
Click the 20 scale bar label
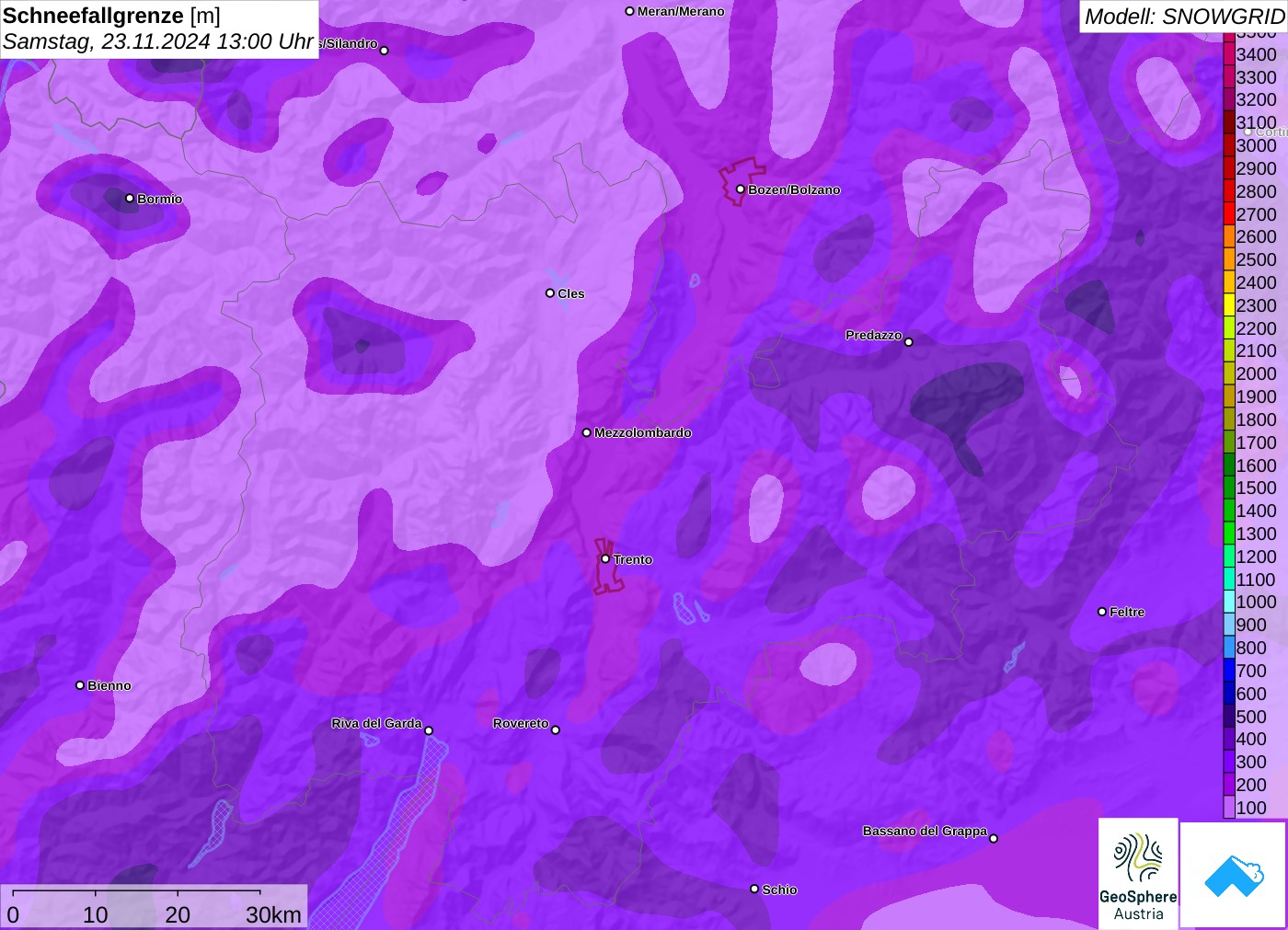(x=178, y=915)
